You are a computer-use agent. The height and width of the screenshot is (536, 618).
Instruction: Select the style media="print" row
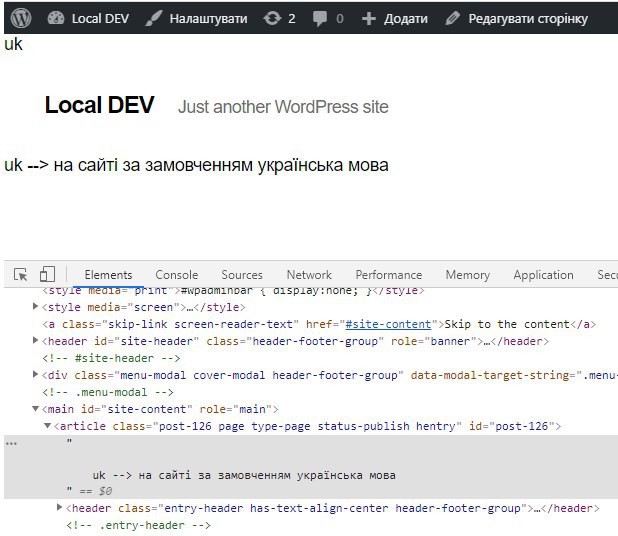pyautogui.click(x=233, y=291)
